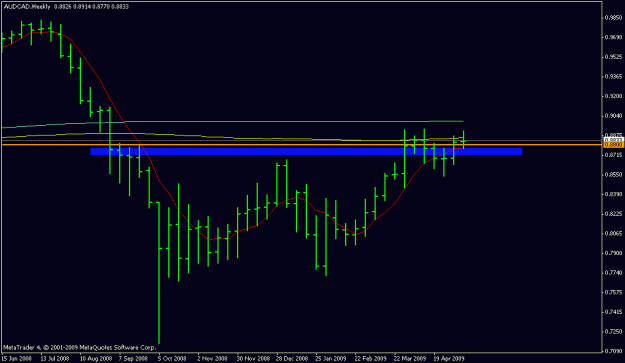Click the 0.9850 price axis label

tap(613, 18)
